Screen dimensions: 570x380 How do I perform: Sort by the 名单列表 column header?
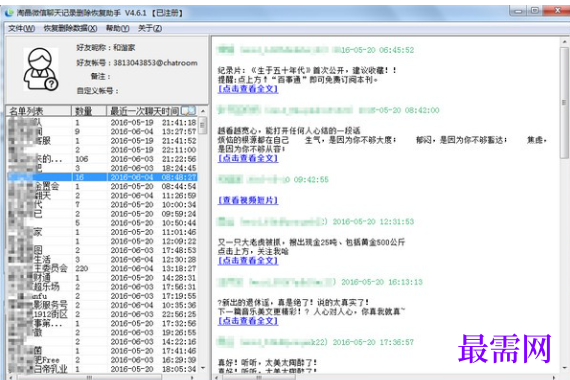[x=39, y=111]
